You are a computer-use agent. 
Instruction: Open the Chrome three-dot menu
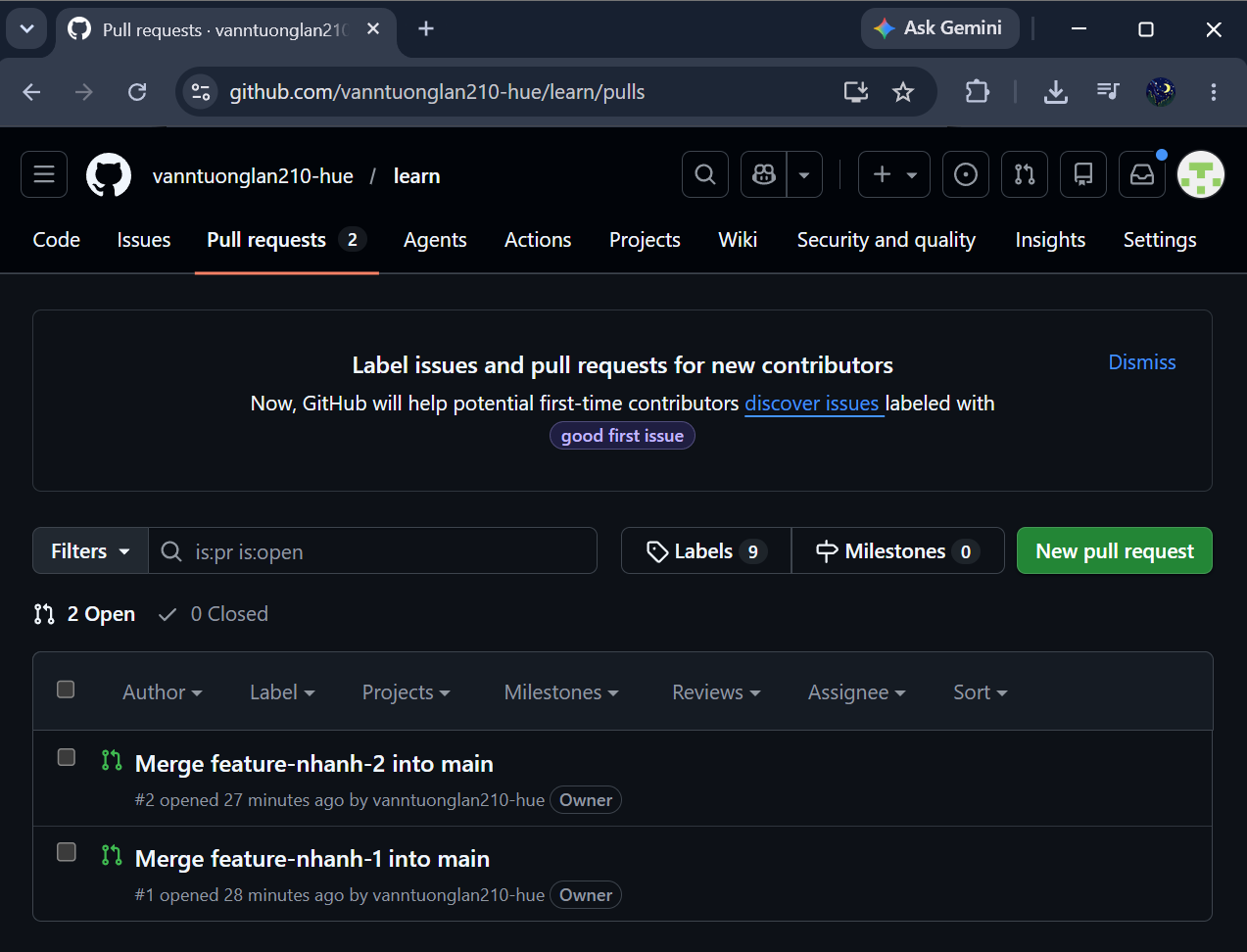(1214, 92)
